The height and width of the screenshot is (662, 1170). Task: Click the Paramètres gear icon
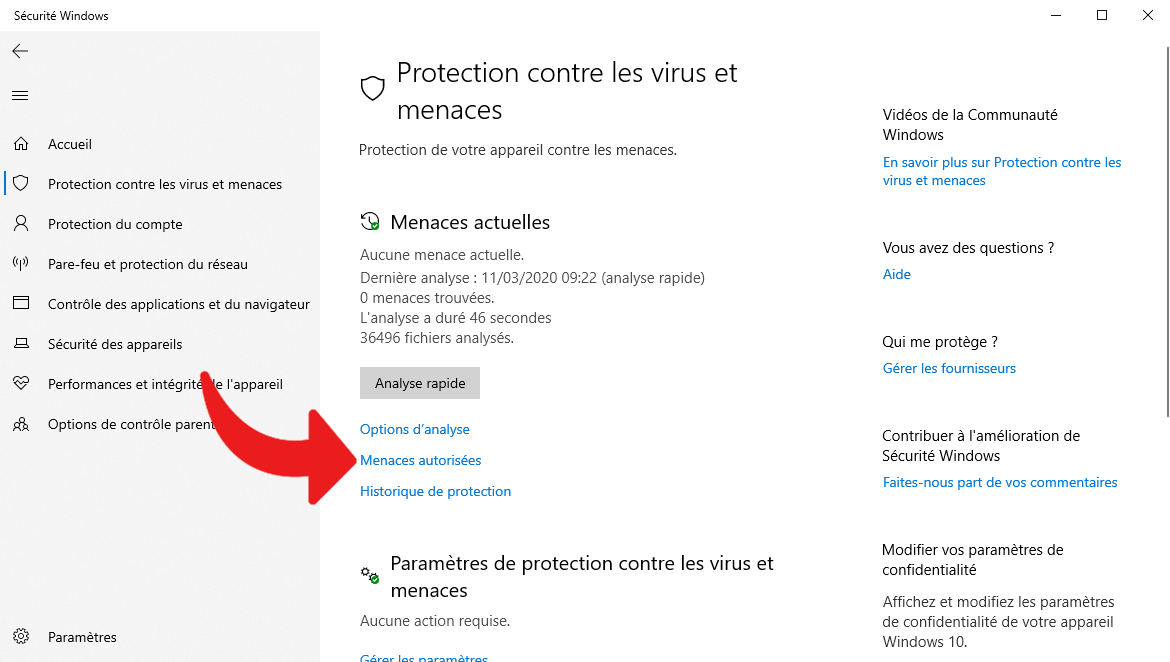[x=22, y=636]
